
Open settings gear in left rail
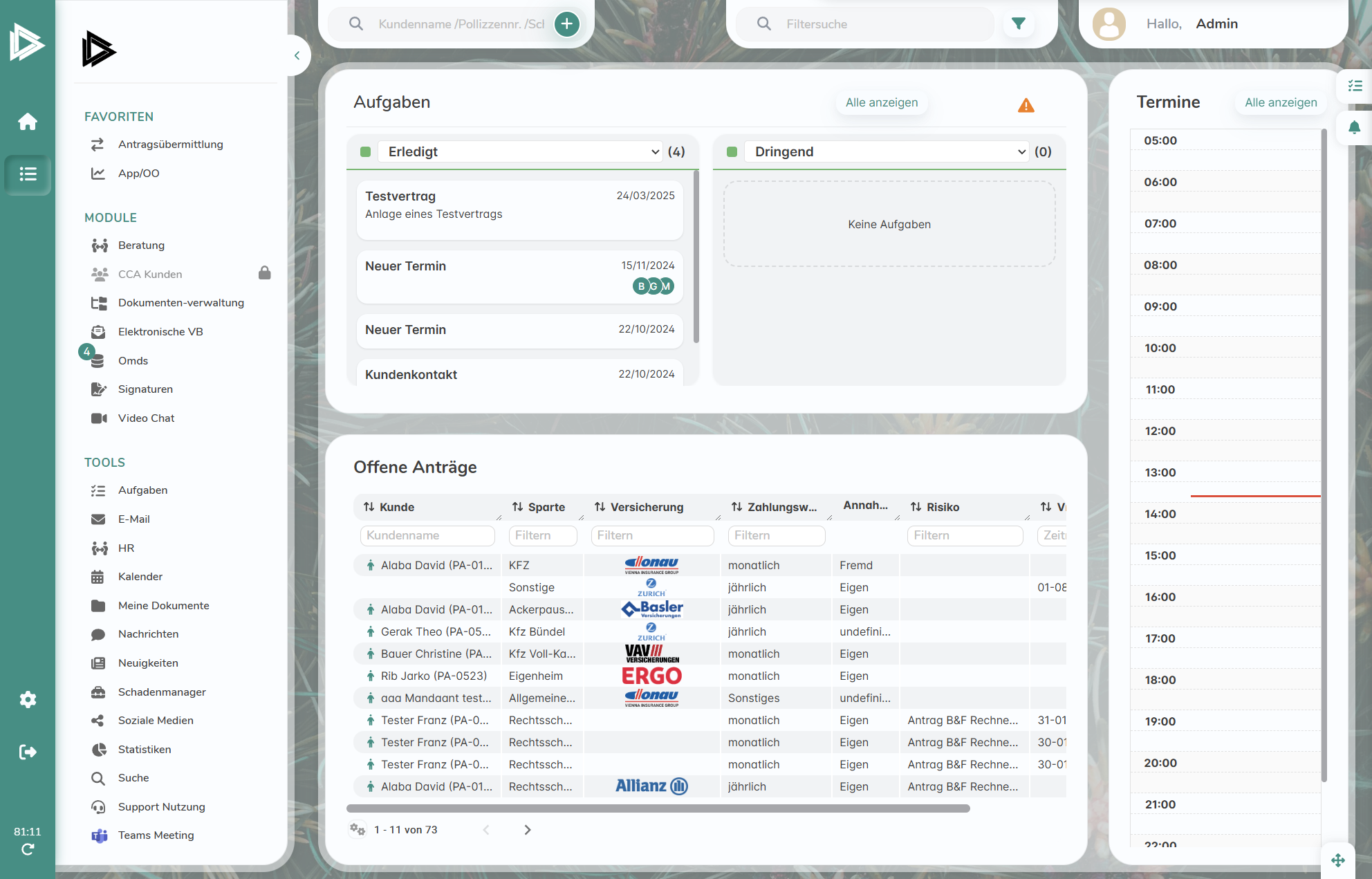point(28,699)
